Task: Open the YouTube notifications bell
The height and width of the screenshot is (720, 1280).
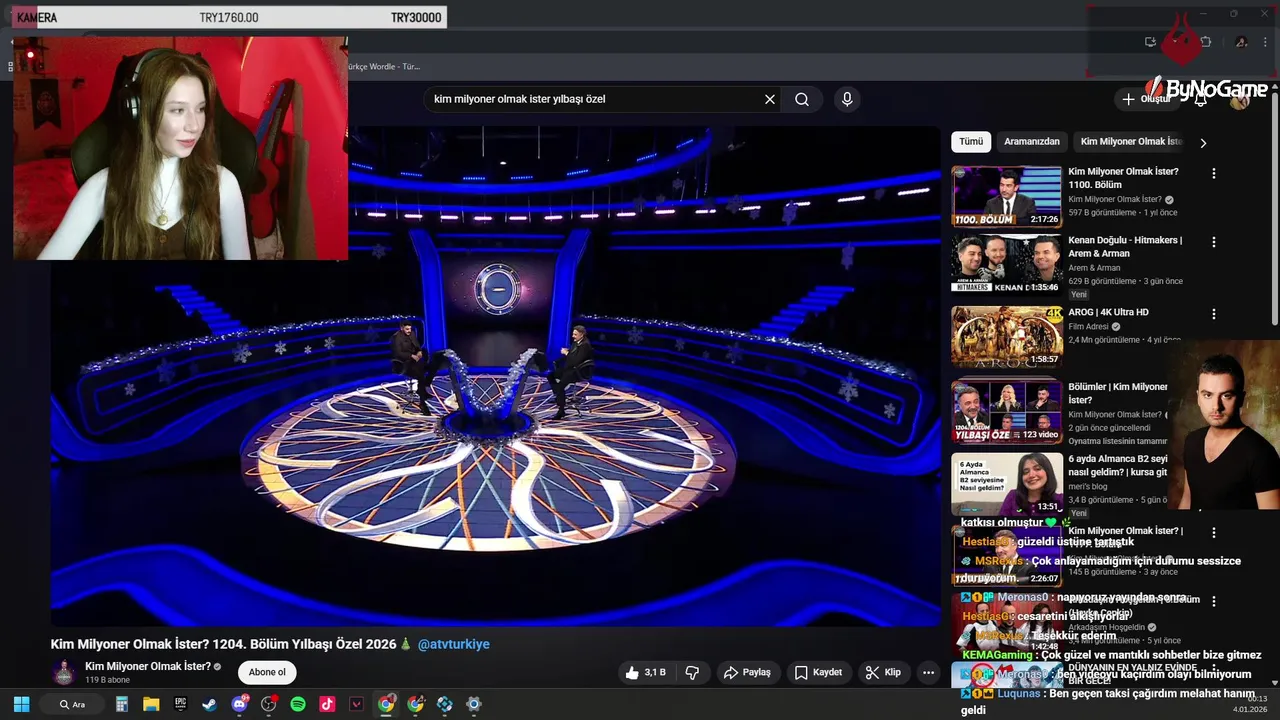Action: (x=1200, y=99)
